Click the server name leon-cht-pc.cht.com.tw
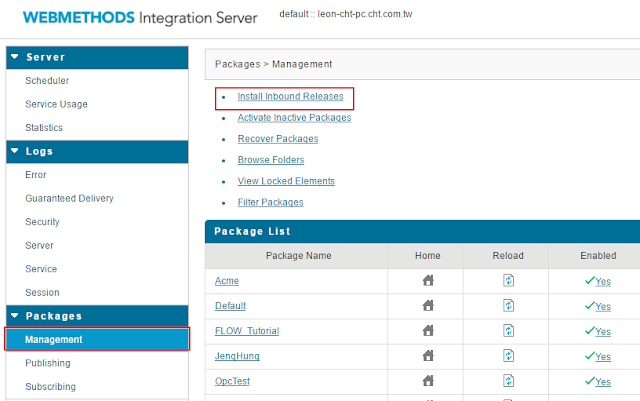The width and height of the screenshot is (640, 401). pos(365,14)
